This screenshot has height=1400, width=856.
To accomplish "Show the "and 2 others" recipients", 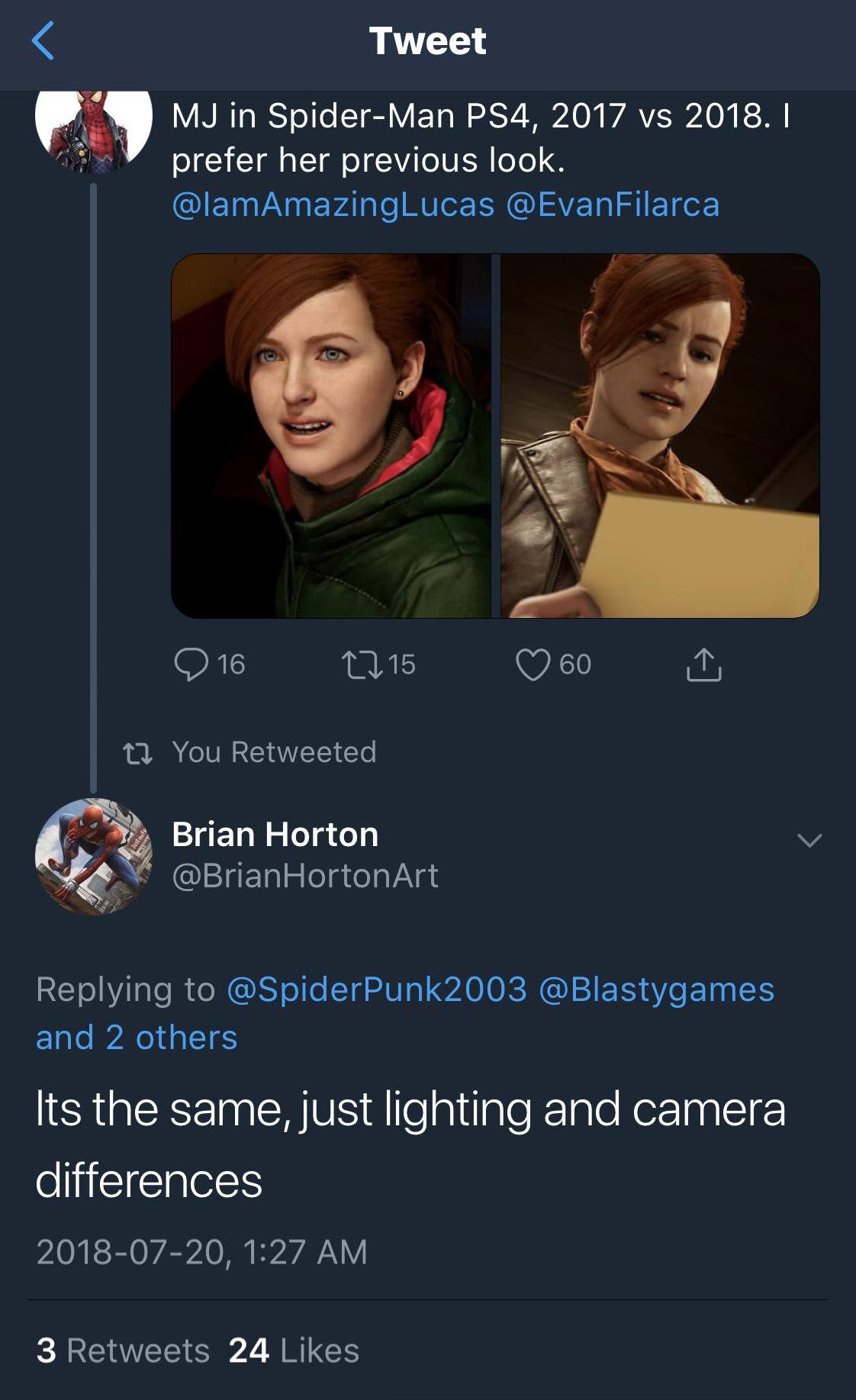I will tap(137, 1038).
